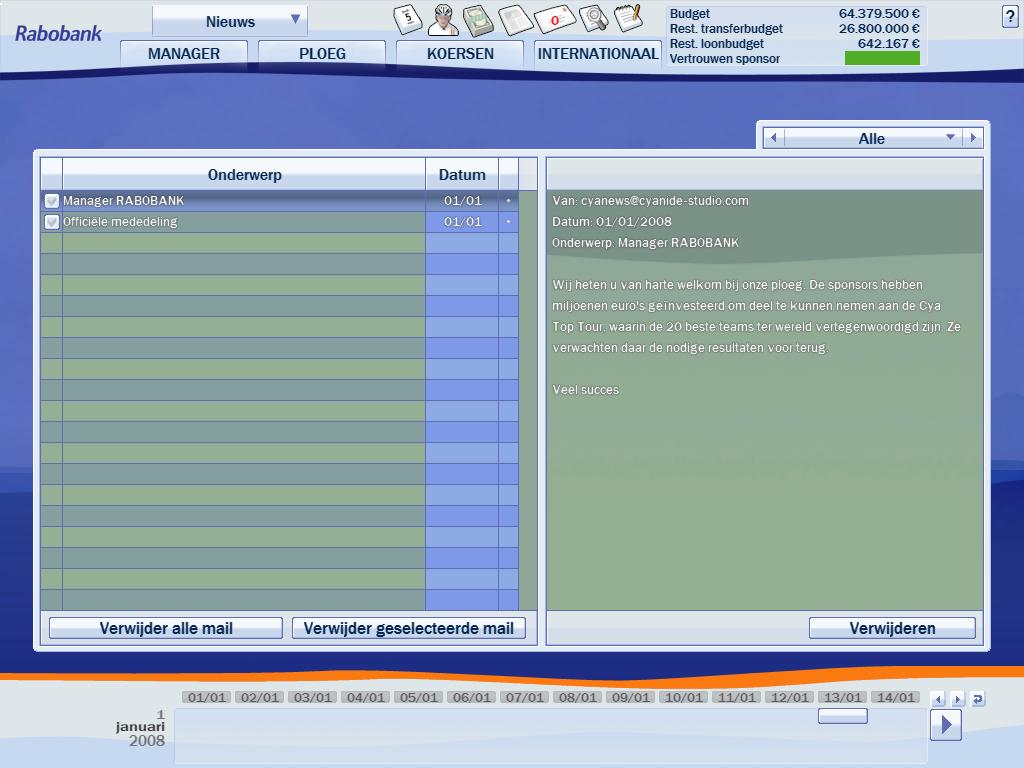Click the question mark help icon
1024x768 pixels.
pyautogui.click(x=1009, y=17)
